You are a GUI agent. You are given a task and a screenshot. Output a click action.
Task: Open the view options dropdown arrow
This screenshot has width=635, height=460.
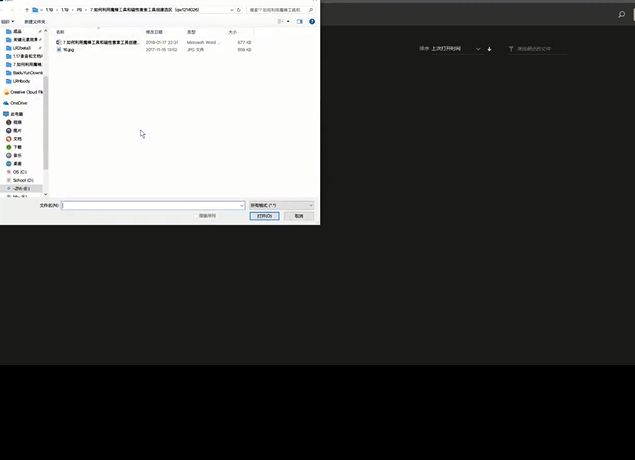coord(288,21)
